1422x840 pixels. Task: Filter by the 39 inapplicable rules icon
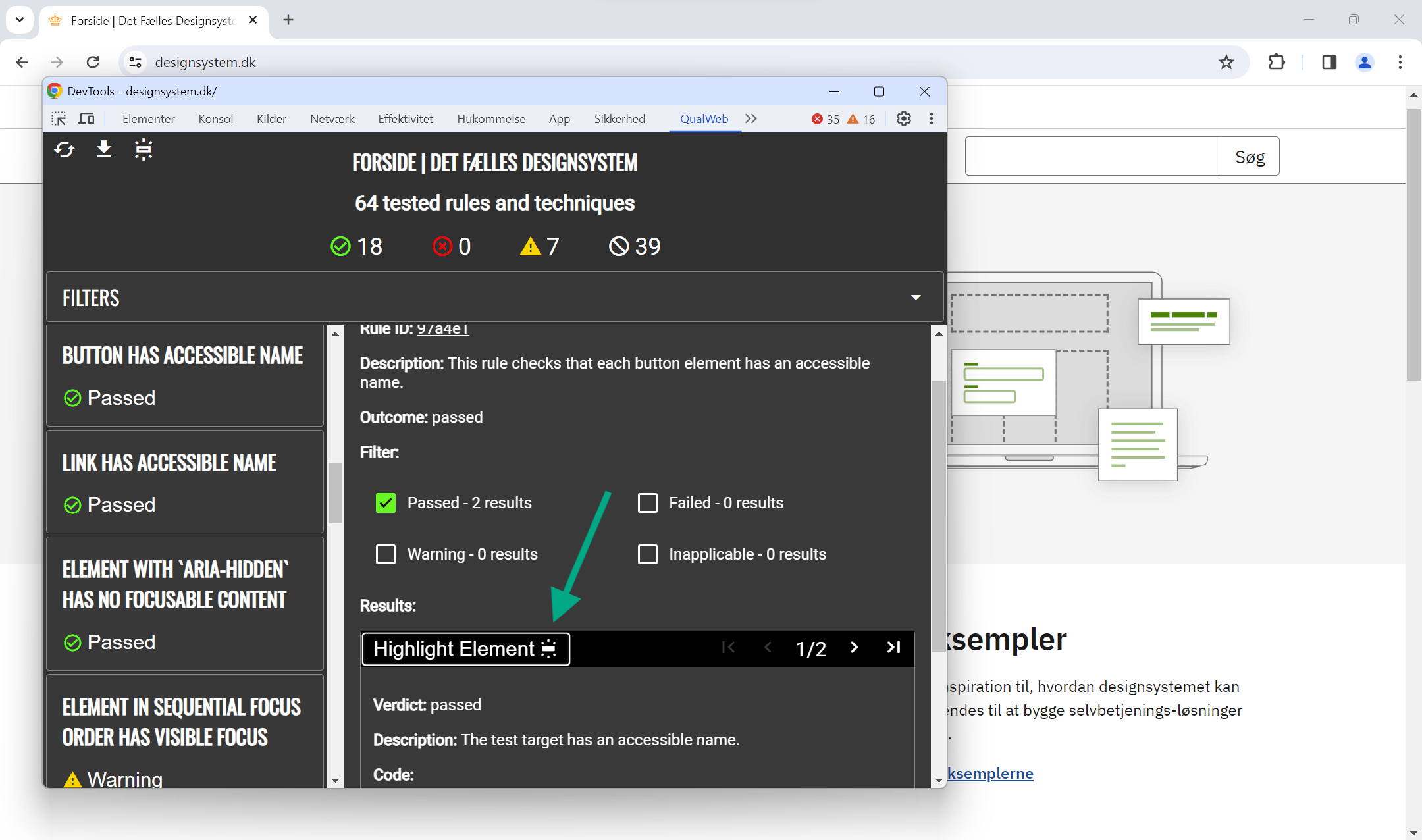[x=619, y=246]
